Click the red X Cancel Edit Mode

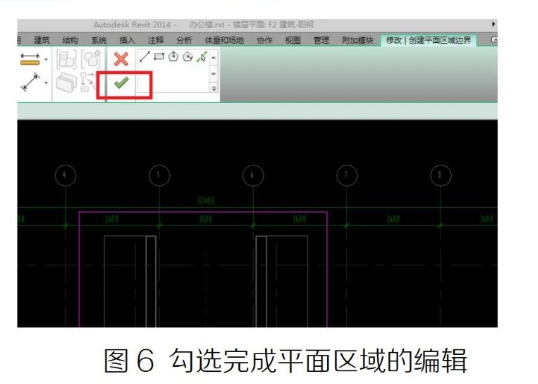click(x=121, y=59)
